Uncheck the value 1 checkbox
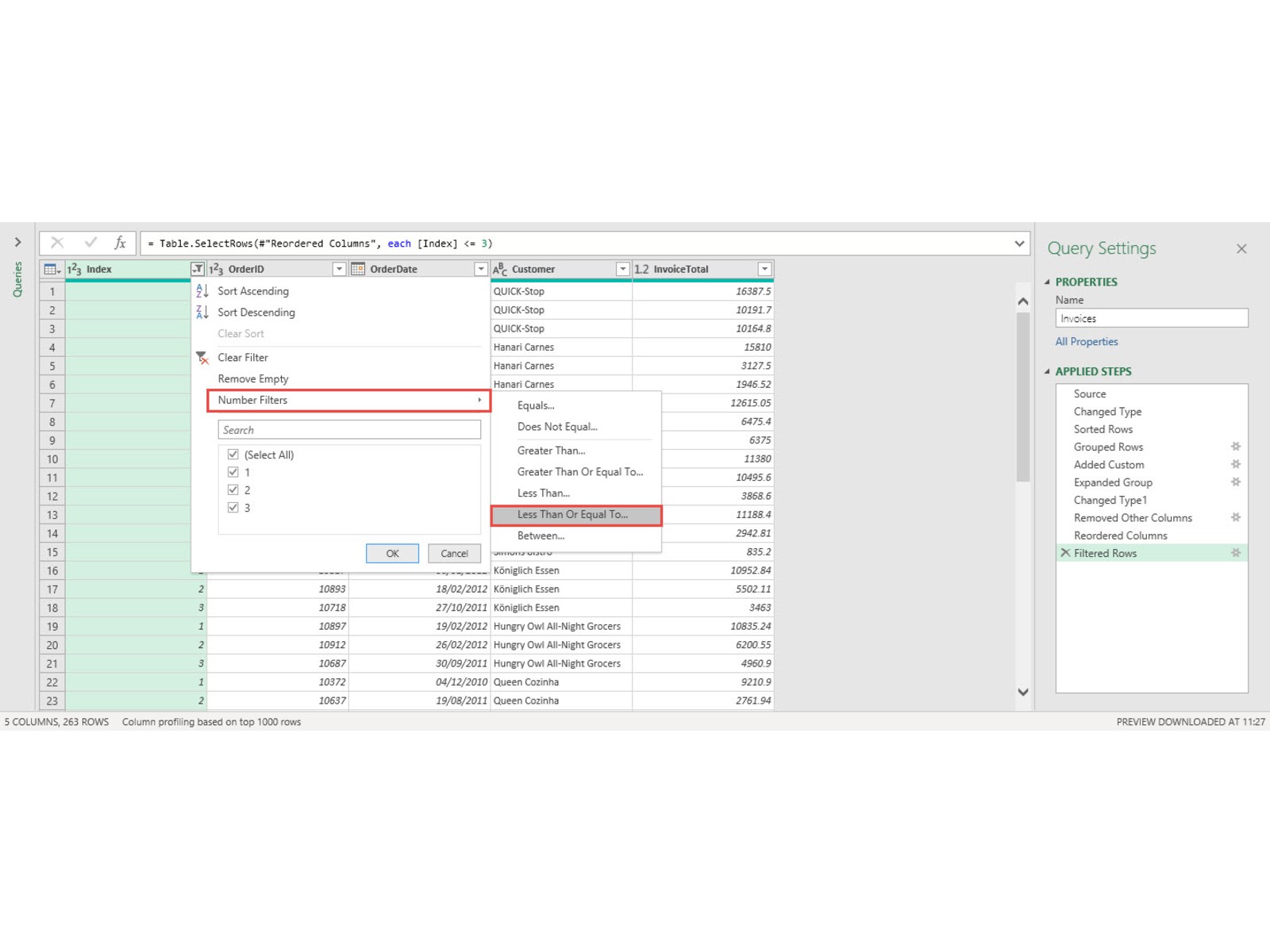 pos(233,472)
